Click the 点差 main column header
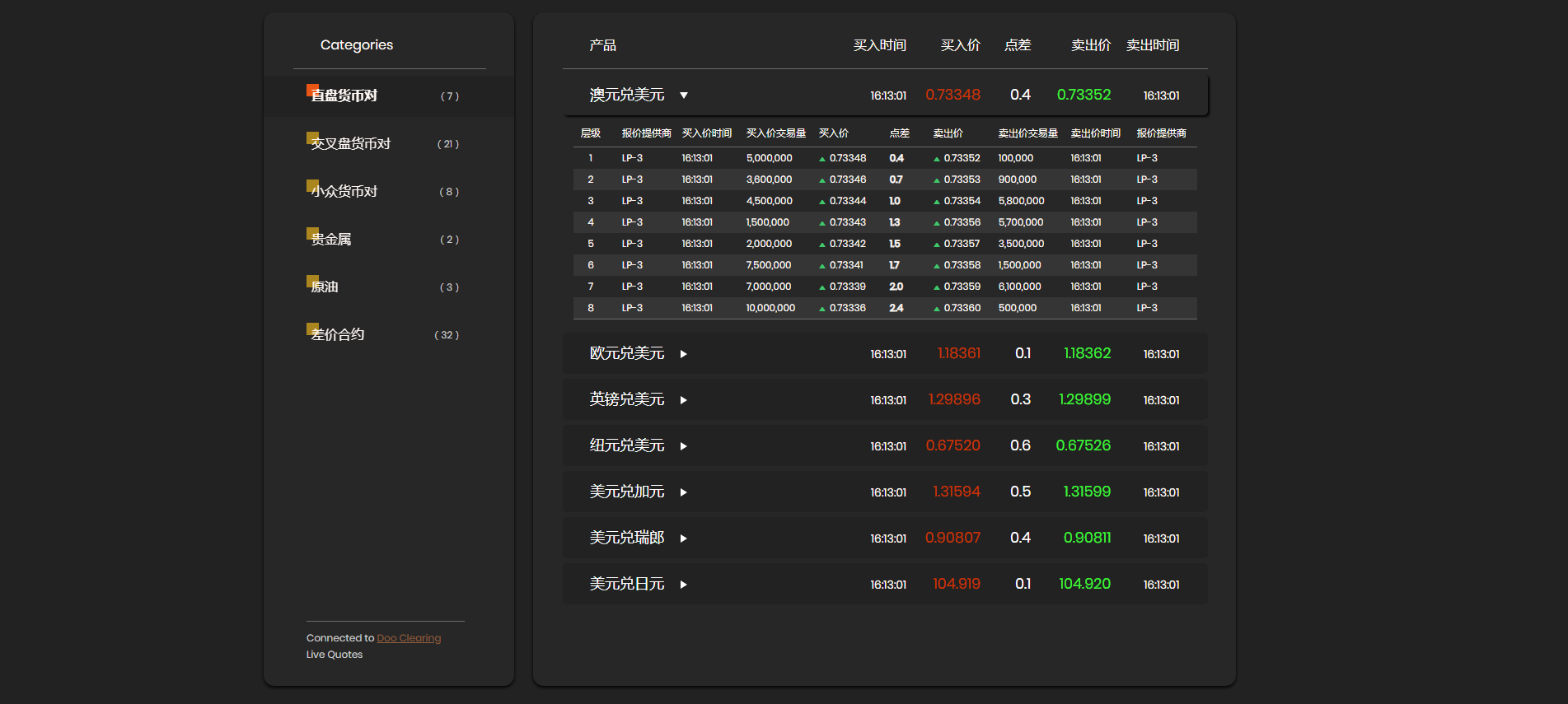Viewport: 1568px width, 704px height. pos(1018,45)
